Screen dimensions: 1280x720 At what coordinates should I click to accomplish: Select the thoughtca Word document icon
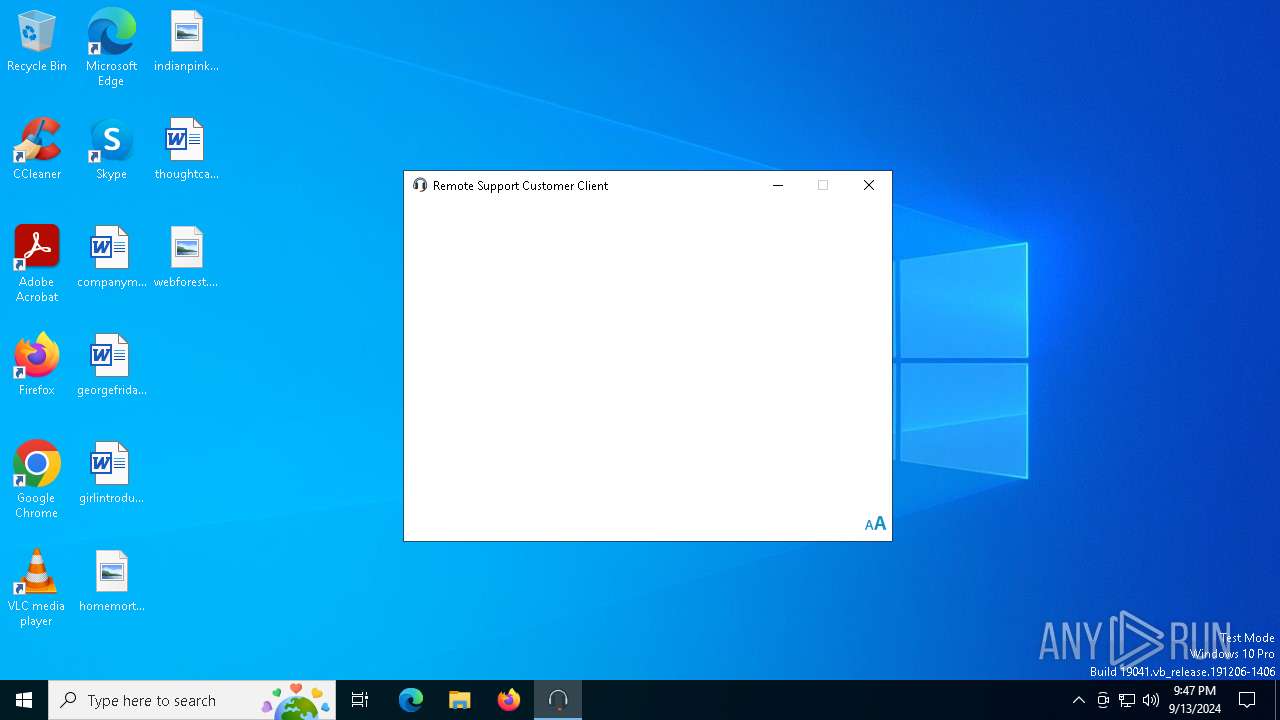[x=186, y=150]
